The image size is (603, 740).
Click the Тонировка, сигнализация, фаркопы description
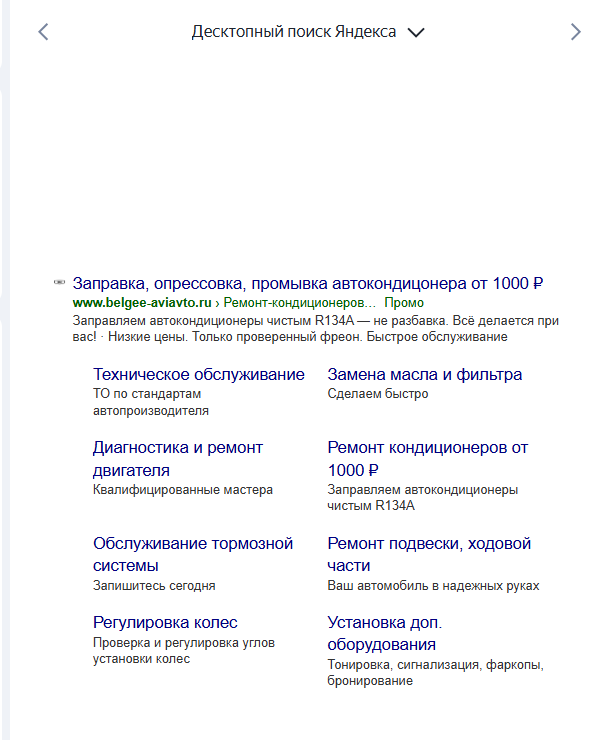[x=436, y=673]
